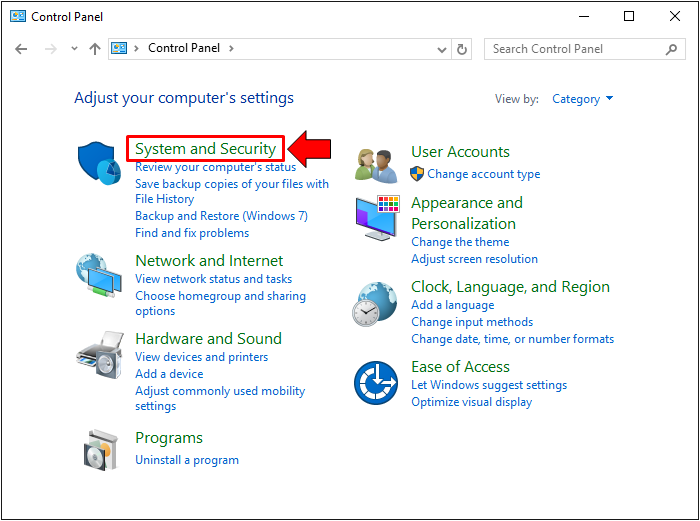Open Appearance and Personalization category
Screen dimensions: 700x521
(467, 213)
